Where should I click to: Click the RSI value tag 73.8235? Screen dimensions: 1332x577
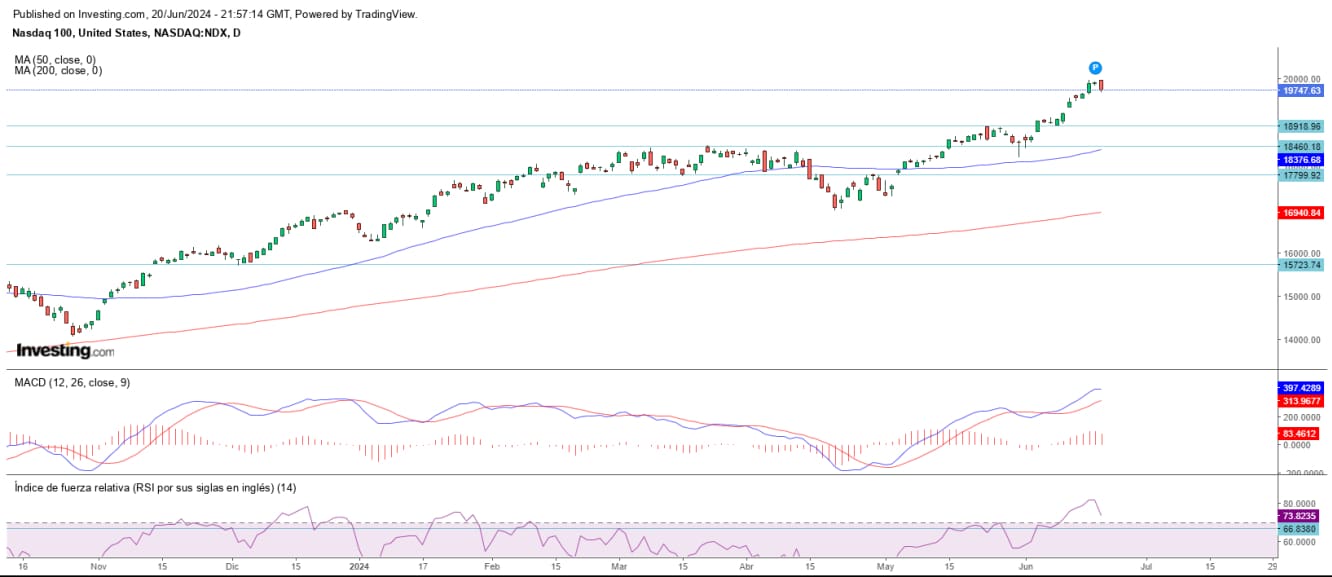click(x=1301, y=515)
